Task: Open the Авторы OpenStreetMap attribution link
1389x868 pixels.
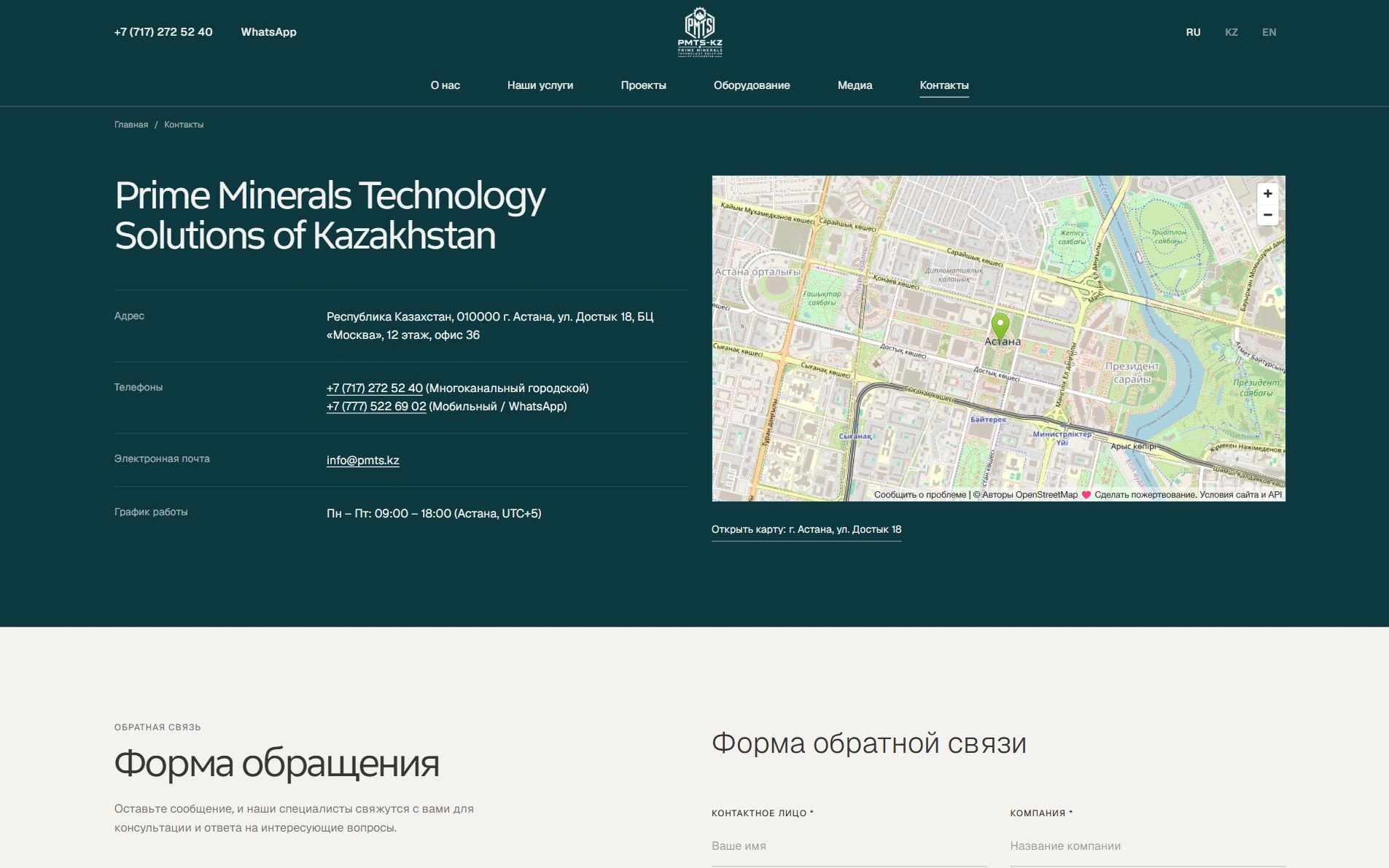Action: [x=1030, y=495]
